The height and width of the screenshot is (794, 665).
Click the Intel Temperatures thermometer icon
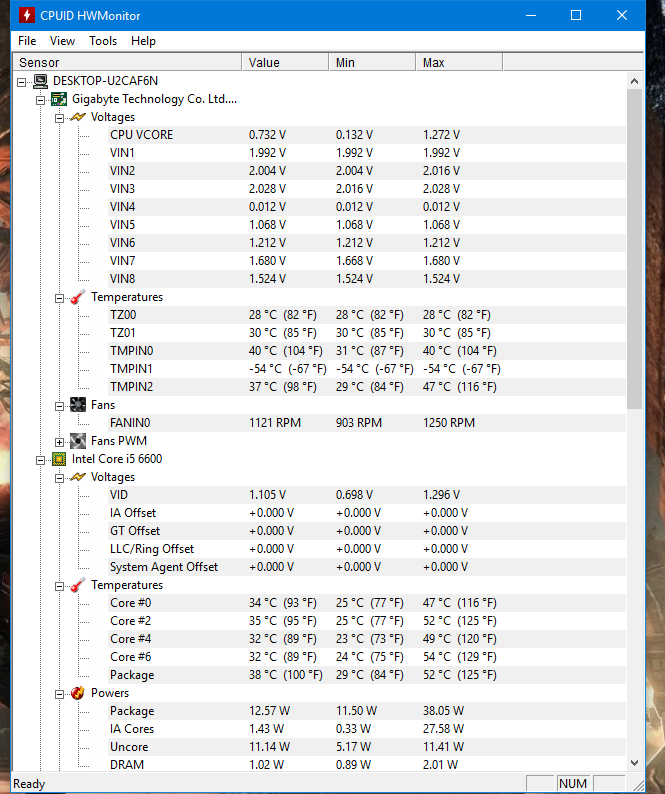[77, 585]
